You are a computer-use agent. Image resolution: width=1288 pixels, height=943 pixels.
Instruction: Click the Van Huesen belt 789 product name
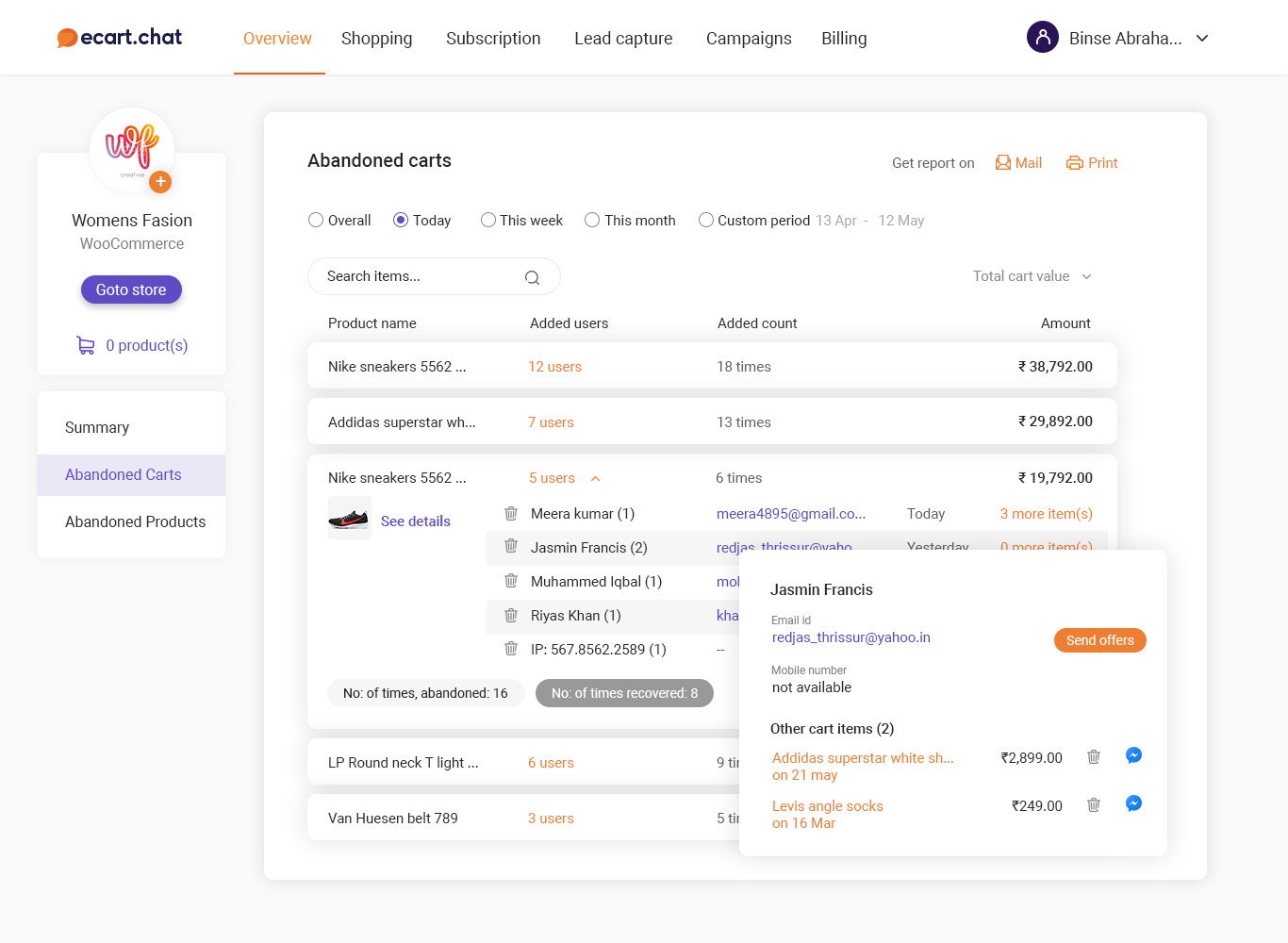393,819
